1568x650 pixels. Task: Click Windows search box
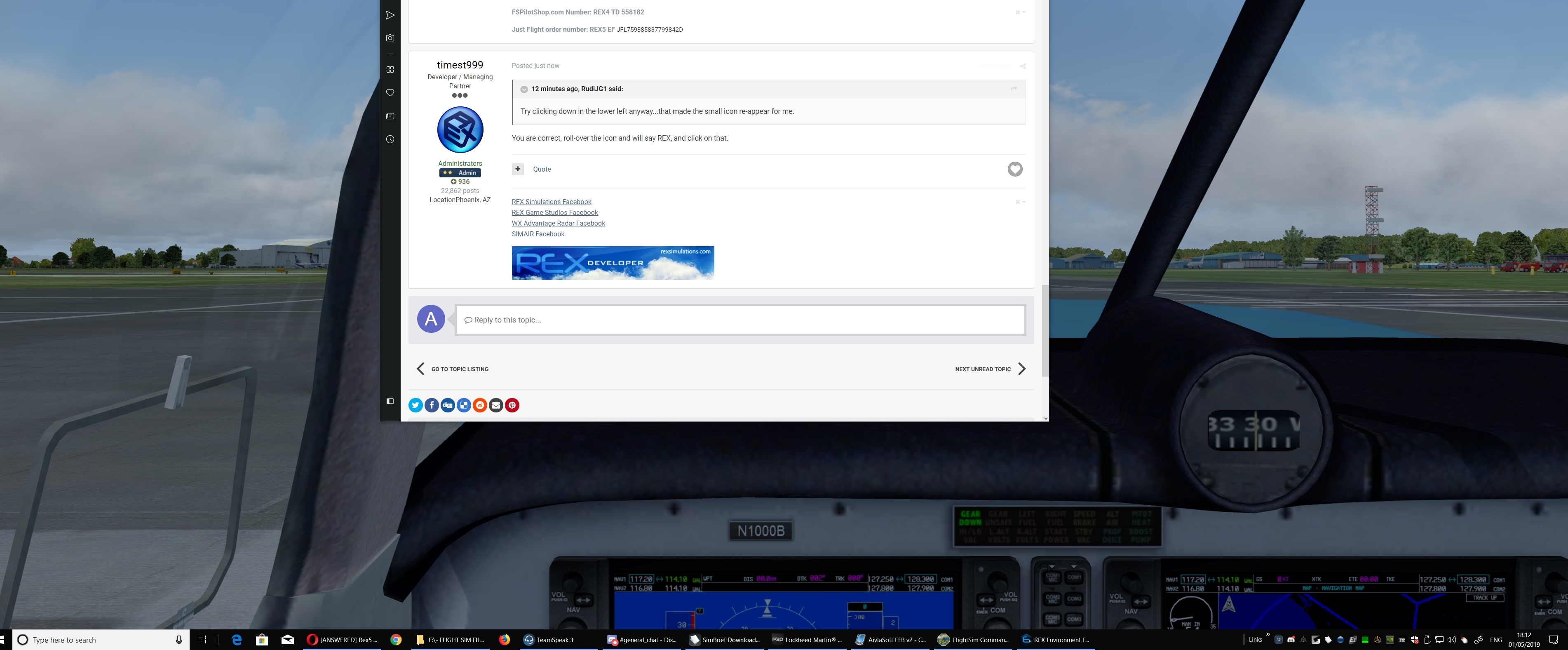(x=101, y=640)
